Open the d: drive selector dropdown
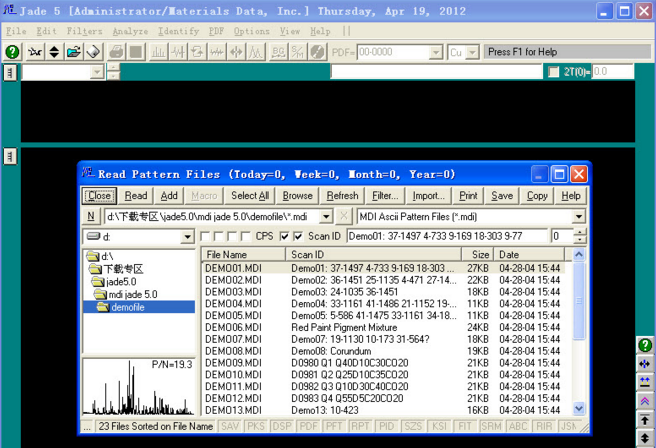The image size is (656, 448). click(187, 237)
